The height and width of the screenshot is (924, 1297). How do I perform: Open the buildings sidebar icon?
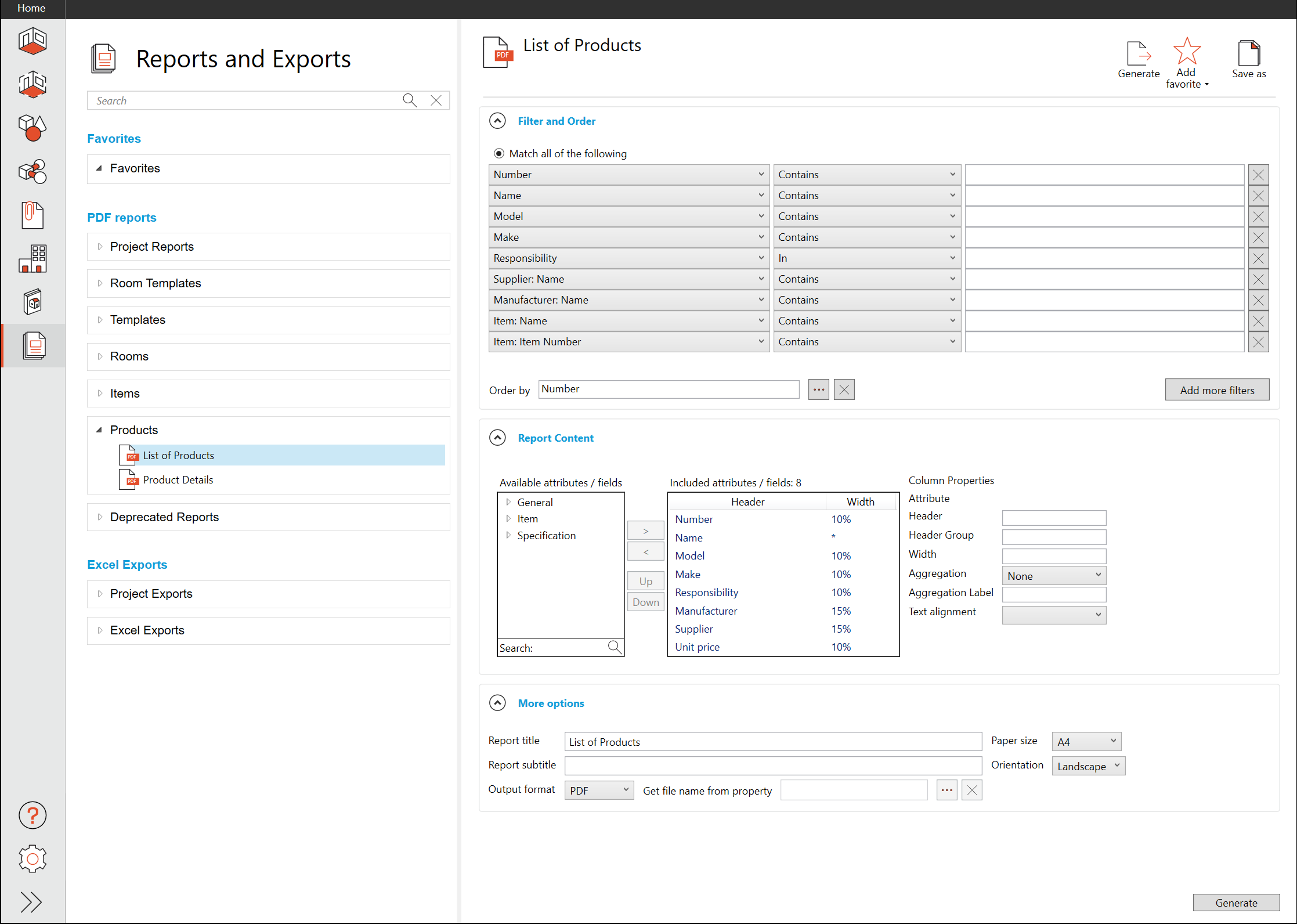coord(32,258)
